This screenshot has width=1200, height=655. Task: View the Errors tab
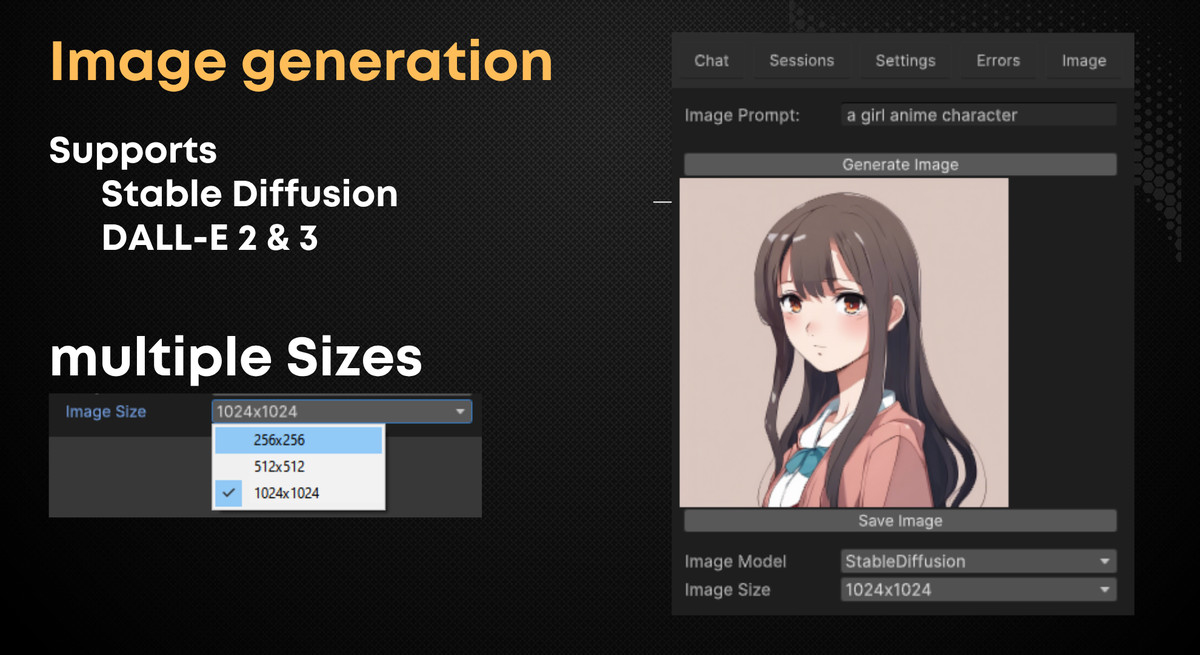tap(998, 61)
